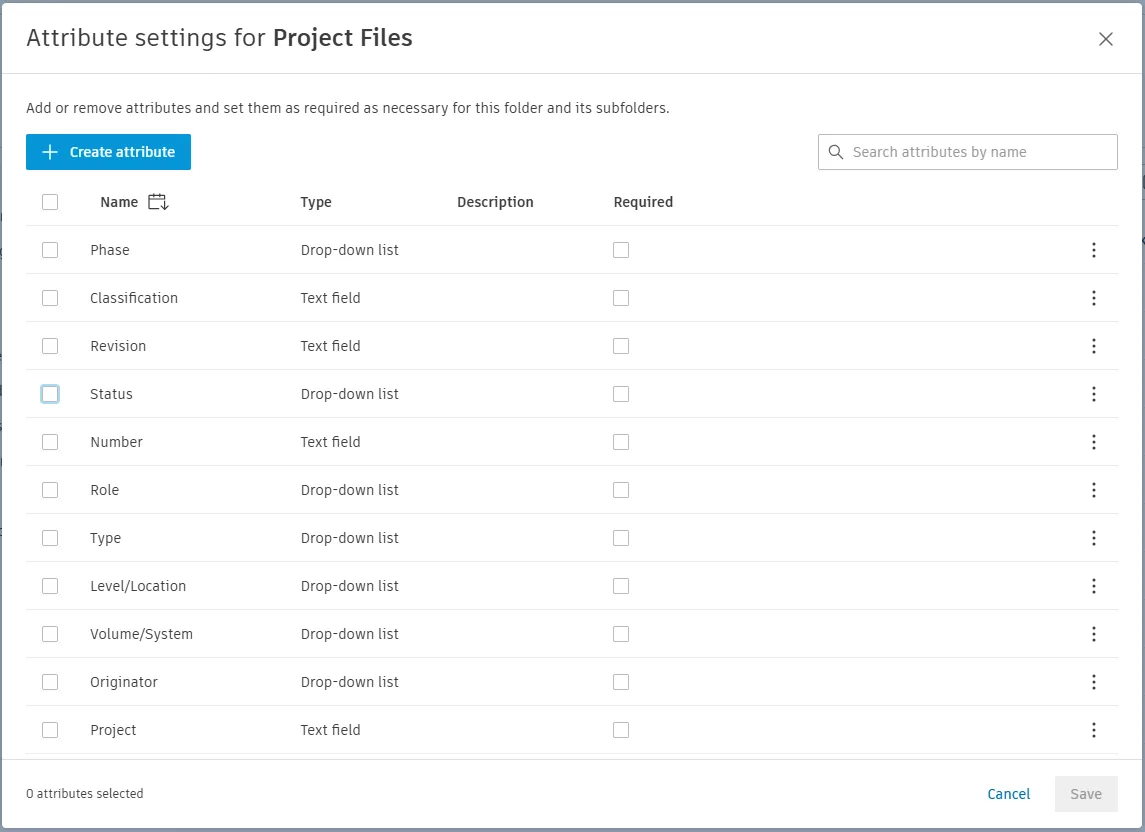The image size is (1145, 832).
Task: Click the Required column header
Action: tap(643, 202)
